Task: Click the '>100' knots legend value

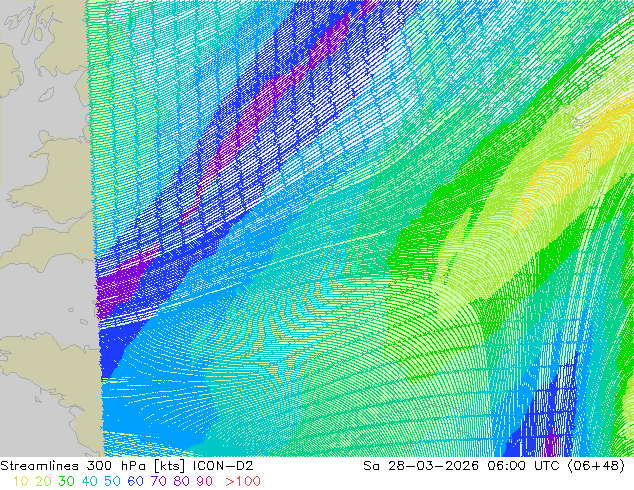Action: [243, 482]
